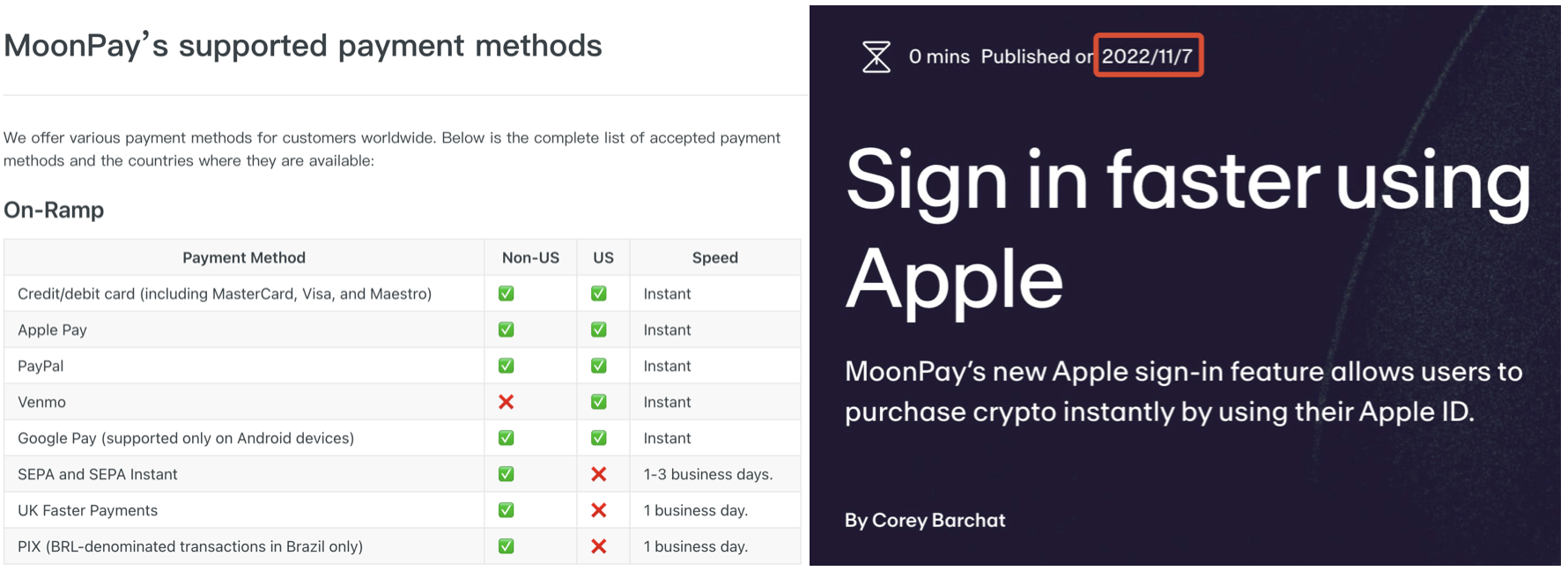Click Venmo US green check box

599,402
